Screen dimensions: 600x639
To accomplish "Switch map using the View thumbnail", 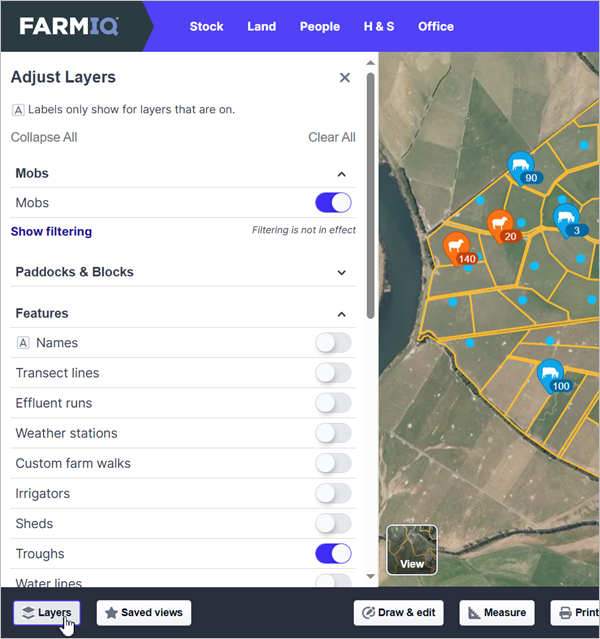I will pos(412,550).
